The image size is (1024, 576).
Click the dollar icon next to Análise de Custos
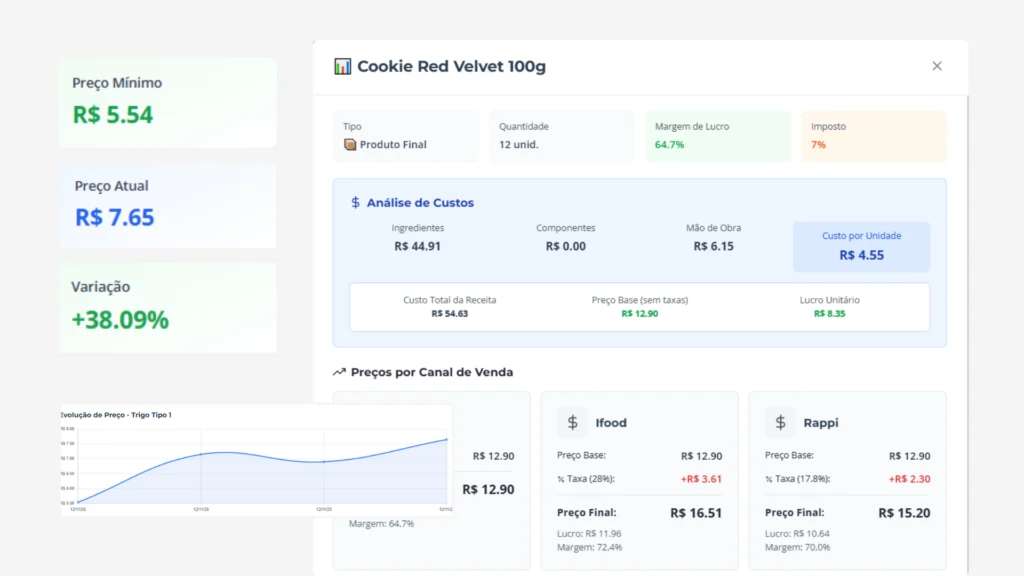click(355, 203)
